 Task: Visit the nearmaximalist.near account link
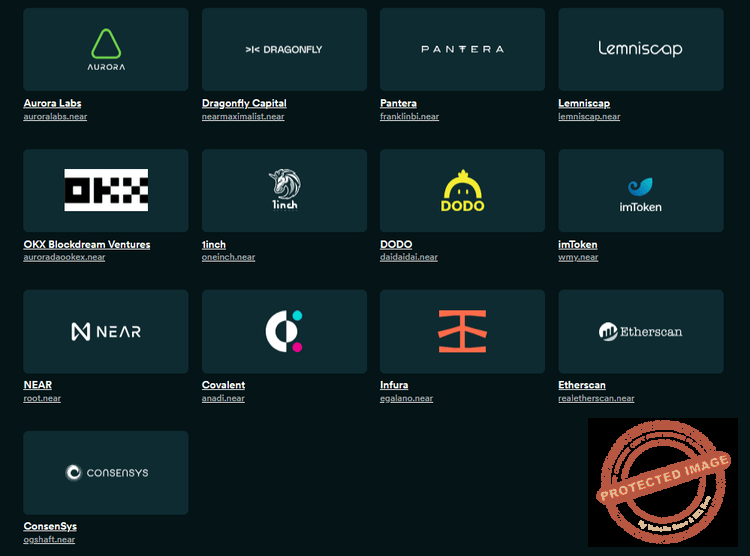click(x=243, y=116)
